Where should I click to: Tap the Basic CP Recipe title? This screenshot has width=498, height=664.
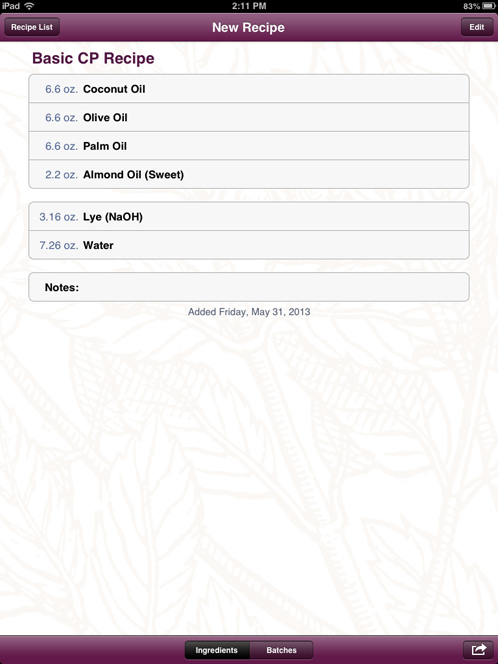tap(93, 58)
